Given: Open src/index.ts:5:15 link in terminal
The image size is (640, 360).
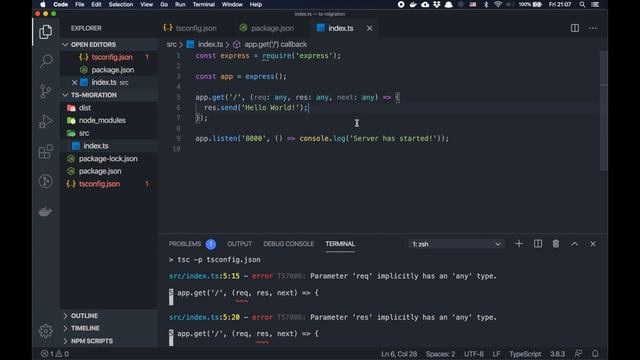Looking at the screenshot, I should [x=204, y=276].
